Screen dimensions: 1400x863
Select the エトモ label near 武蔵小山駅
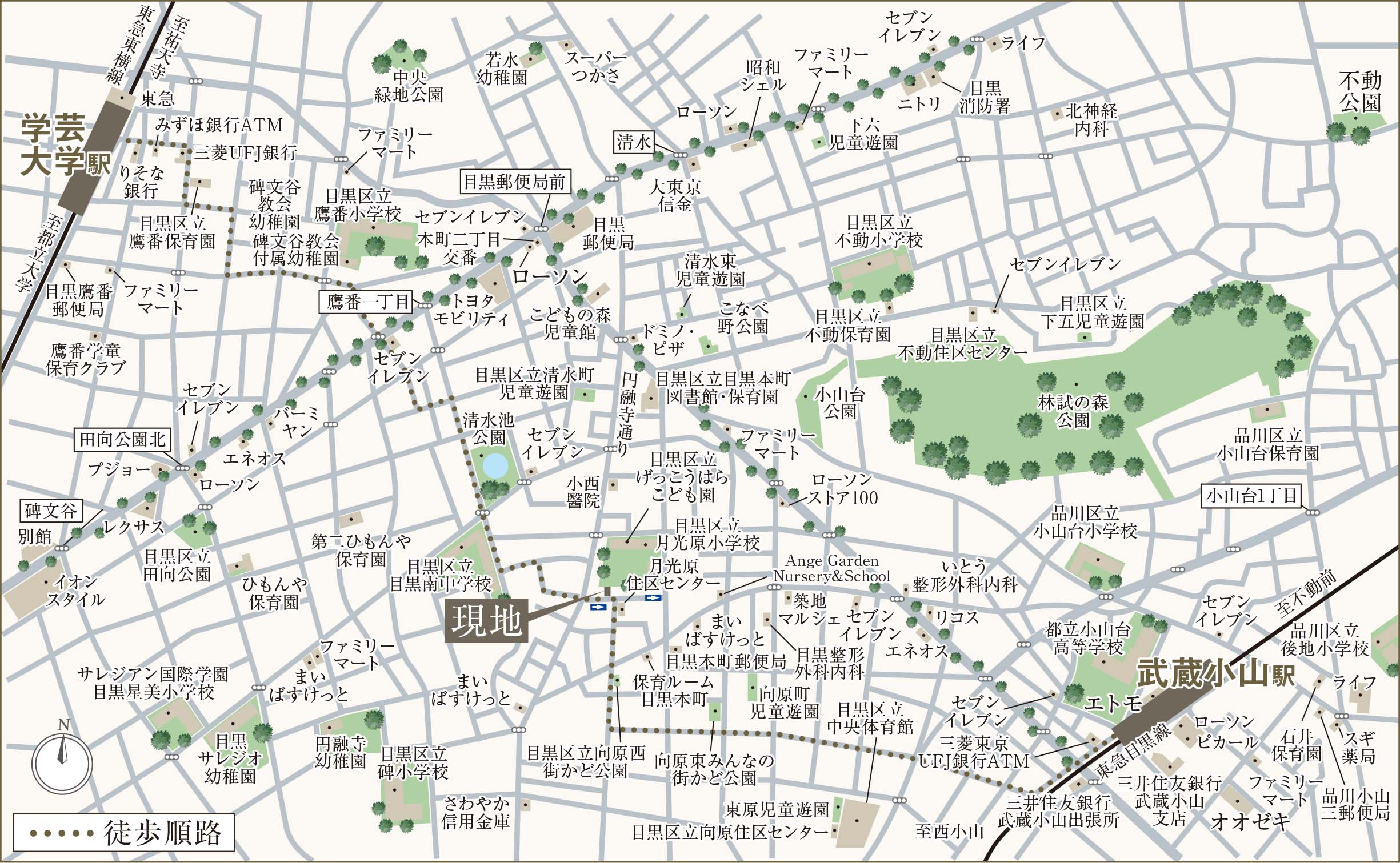1112,704
